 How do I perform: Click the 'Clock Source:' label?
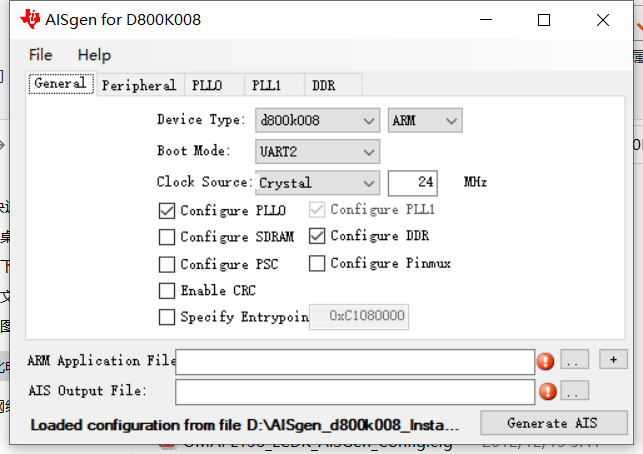[204, 182]
